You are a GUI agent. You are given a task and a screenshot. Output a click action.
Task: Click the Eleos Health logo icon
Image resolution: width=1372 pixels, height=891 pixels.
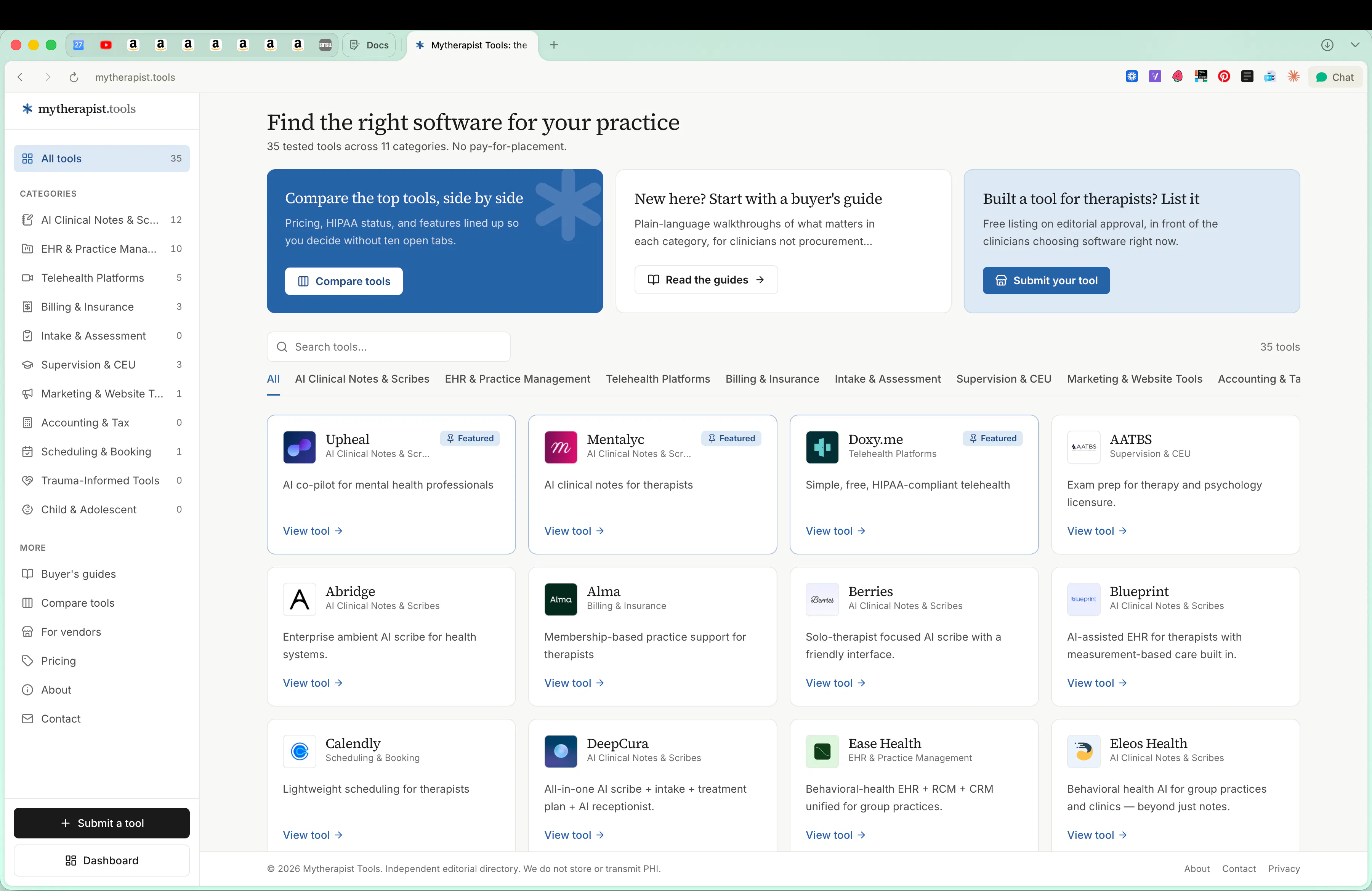coord(1083,752)
